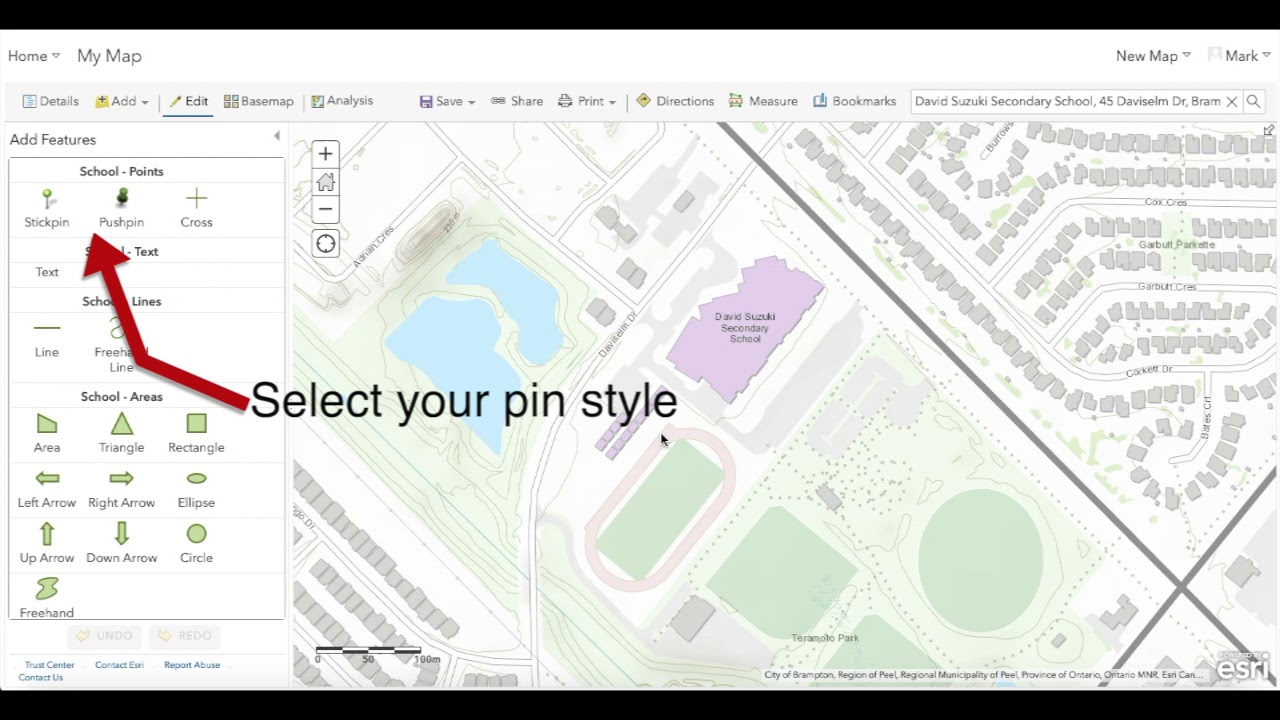Zoom in on the map
The width and height of the screenshot is (1280, 720).
(325, 154)
